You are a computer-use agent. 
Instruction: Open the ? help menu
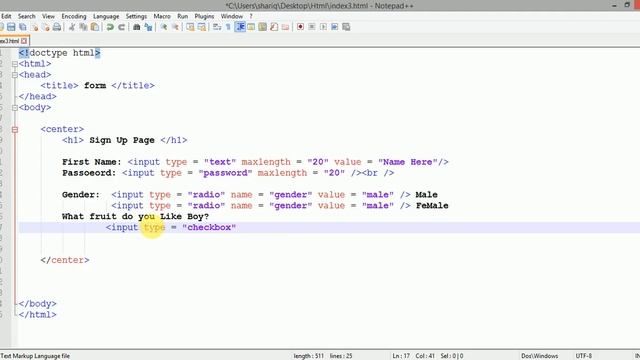tap(251, 16)
